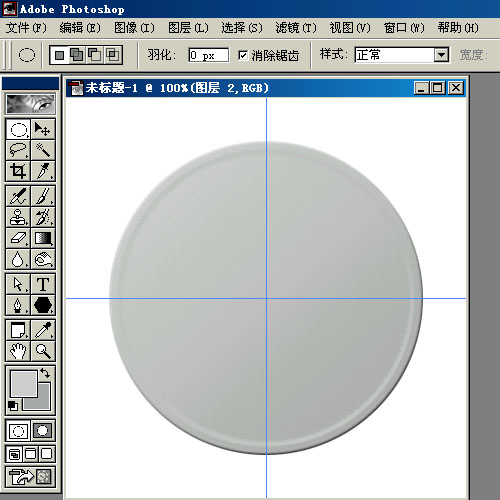Select the Gradient tool
The width and height of the screenshot is (500, 500).
coord(43,238)
